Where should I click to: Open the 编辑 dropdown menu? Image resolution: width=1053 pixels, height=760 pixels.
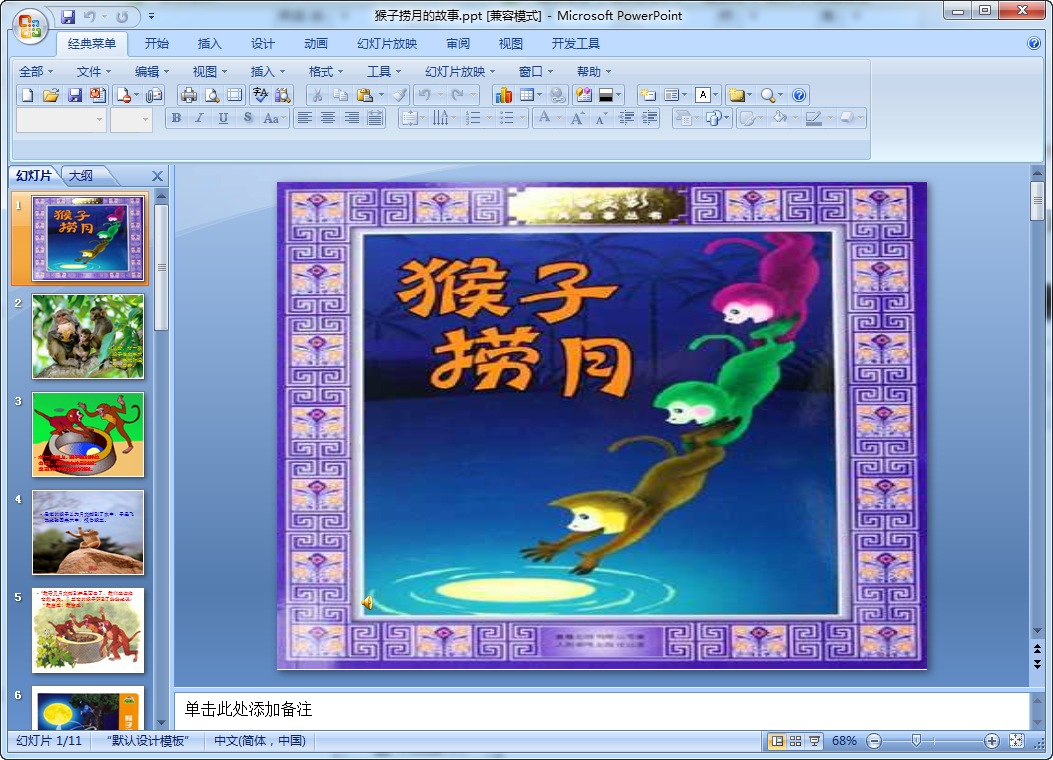coord(152,72)
